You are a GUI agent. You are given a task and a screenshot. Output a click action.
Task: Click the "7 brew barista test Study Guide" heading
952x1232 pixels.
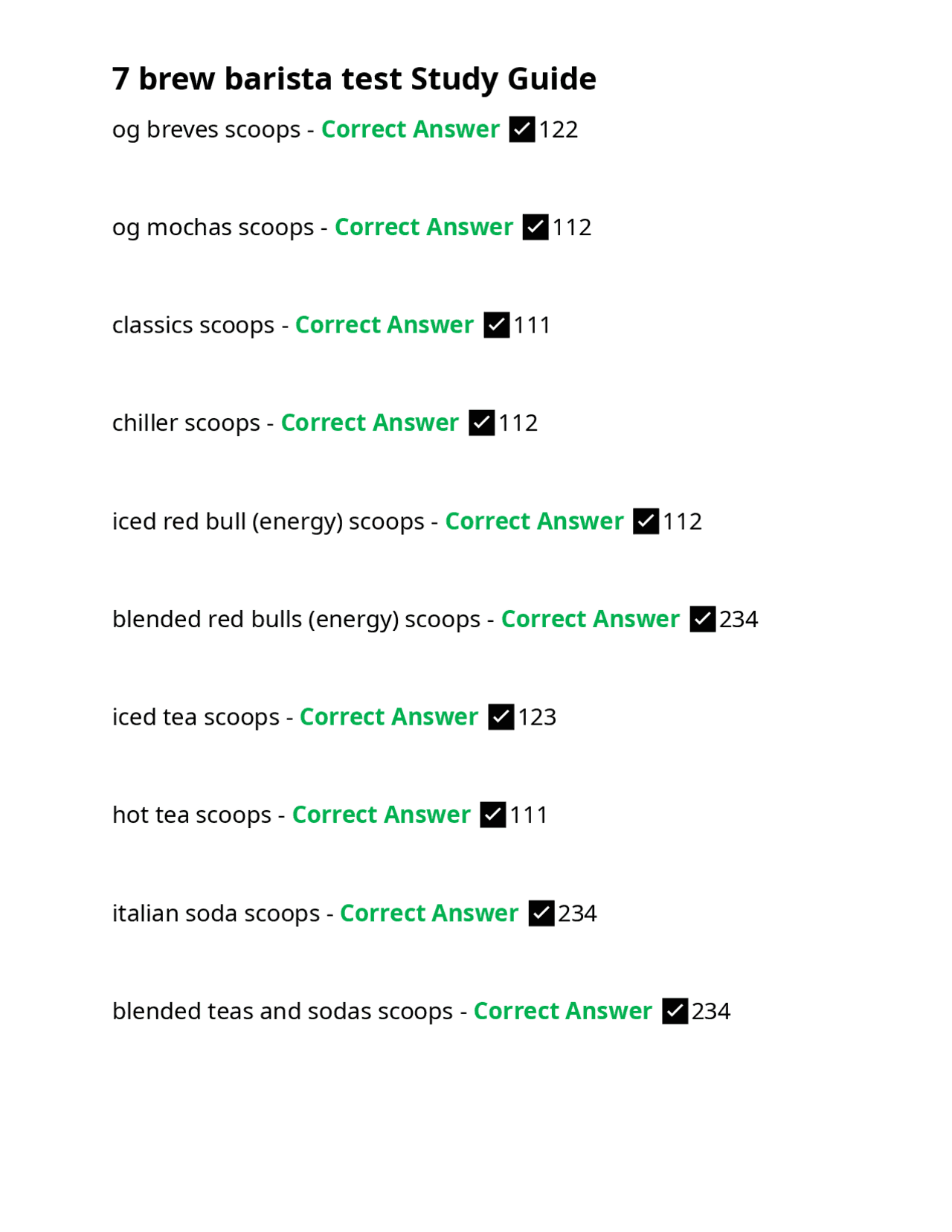(354, 79)
